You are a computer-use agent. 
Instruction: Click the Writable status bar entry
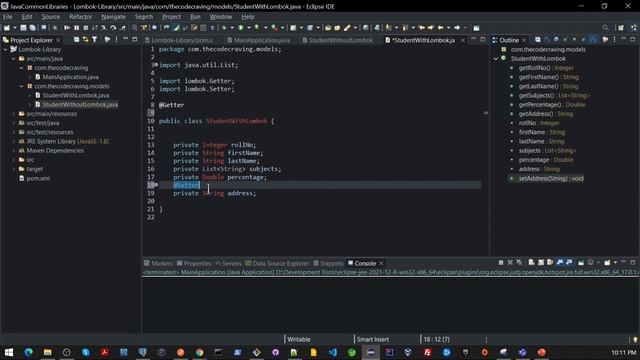299,339
